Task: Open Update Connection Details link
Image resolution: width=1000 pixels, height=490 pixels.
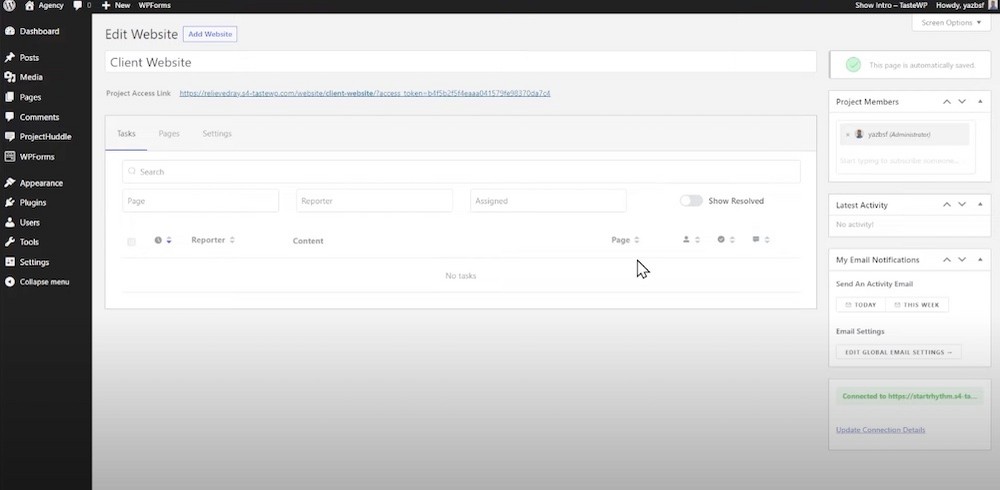Action: pos(880,430)
